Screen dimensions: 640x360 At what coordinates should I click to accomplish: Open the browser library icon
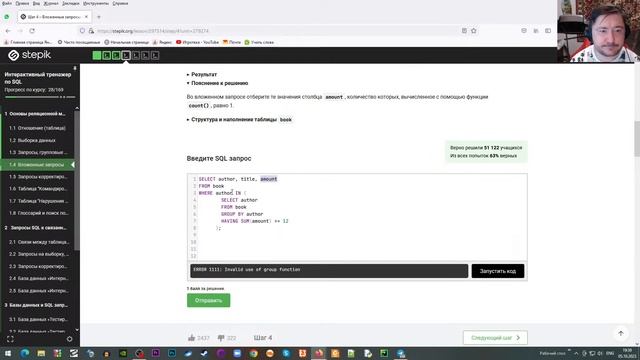tap(536, 31)
